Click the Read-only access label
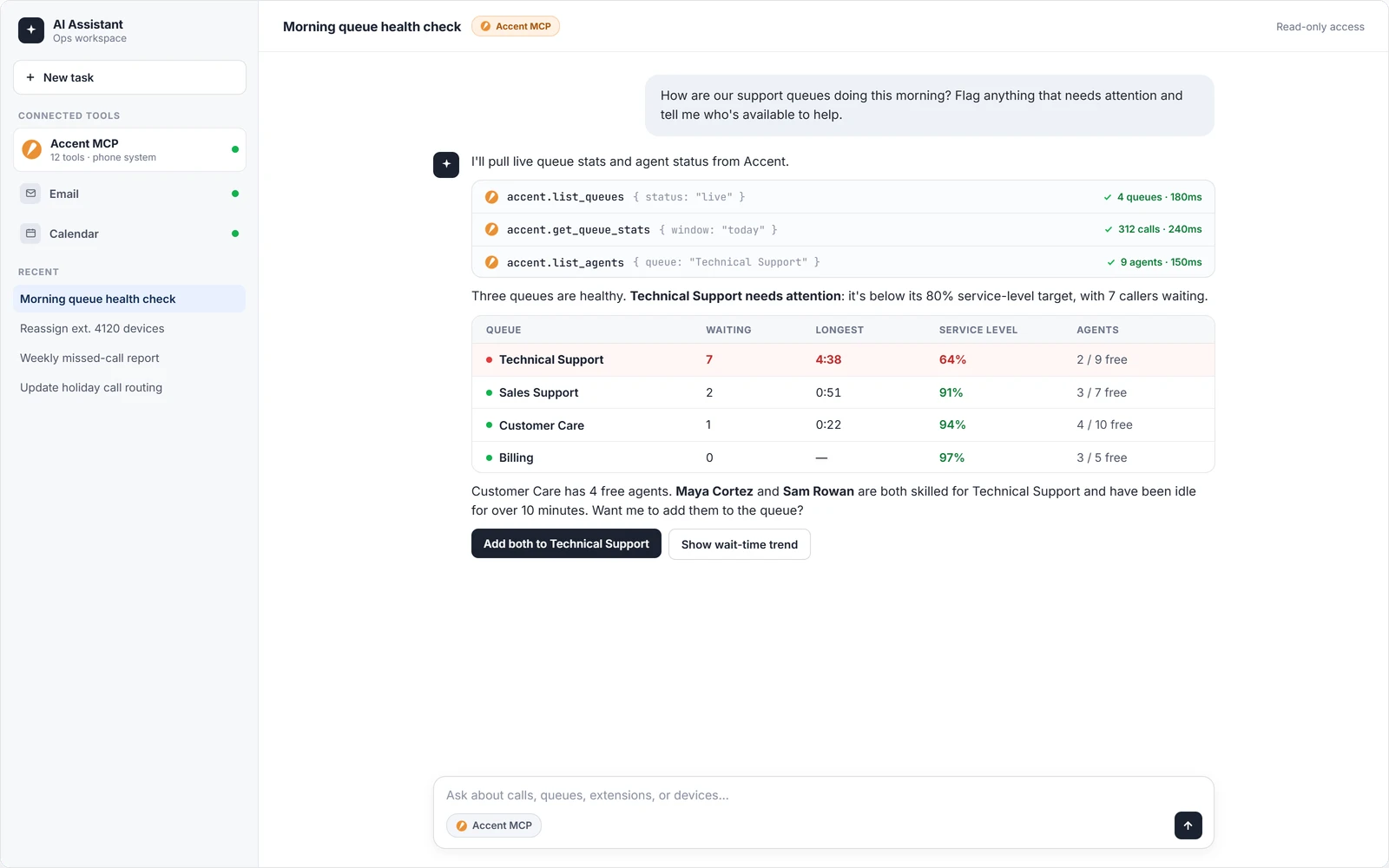The height and width of the screenshot is (868, 1389). click(x=1320, y=27)
